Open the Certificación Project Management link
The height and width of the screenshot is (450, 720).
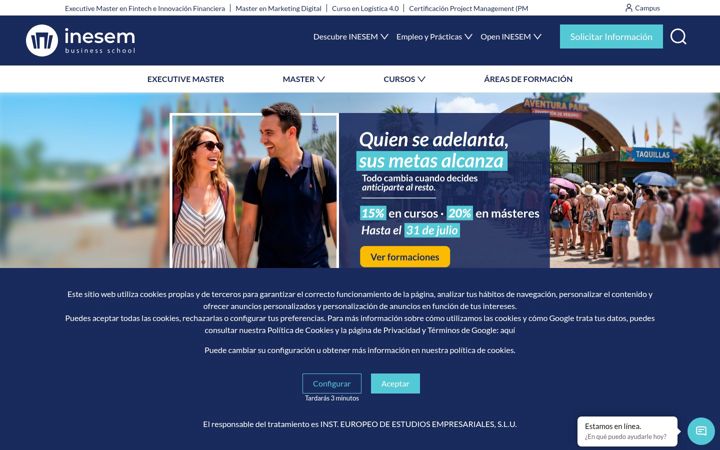click(468, 8)
